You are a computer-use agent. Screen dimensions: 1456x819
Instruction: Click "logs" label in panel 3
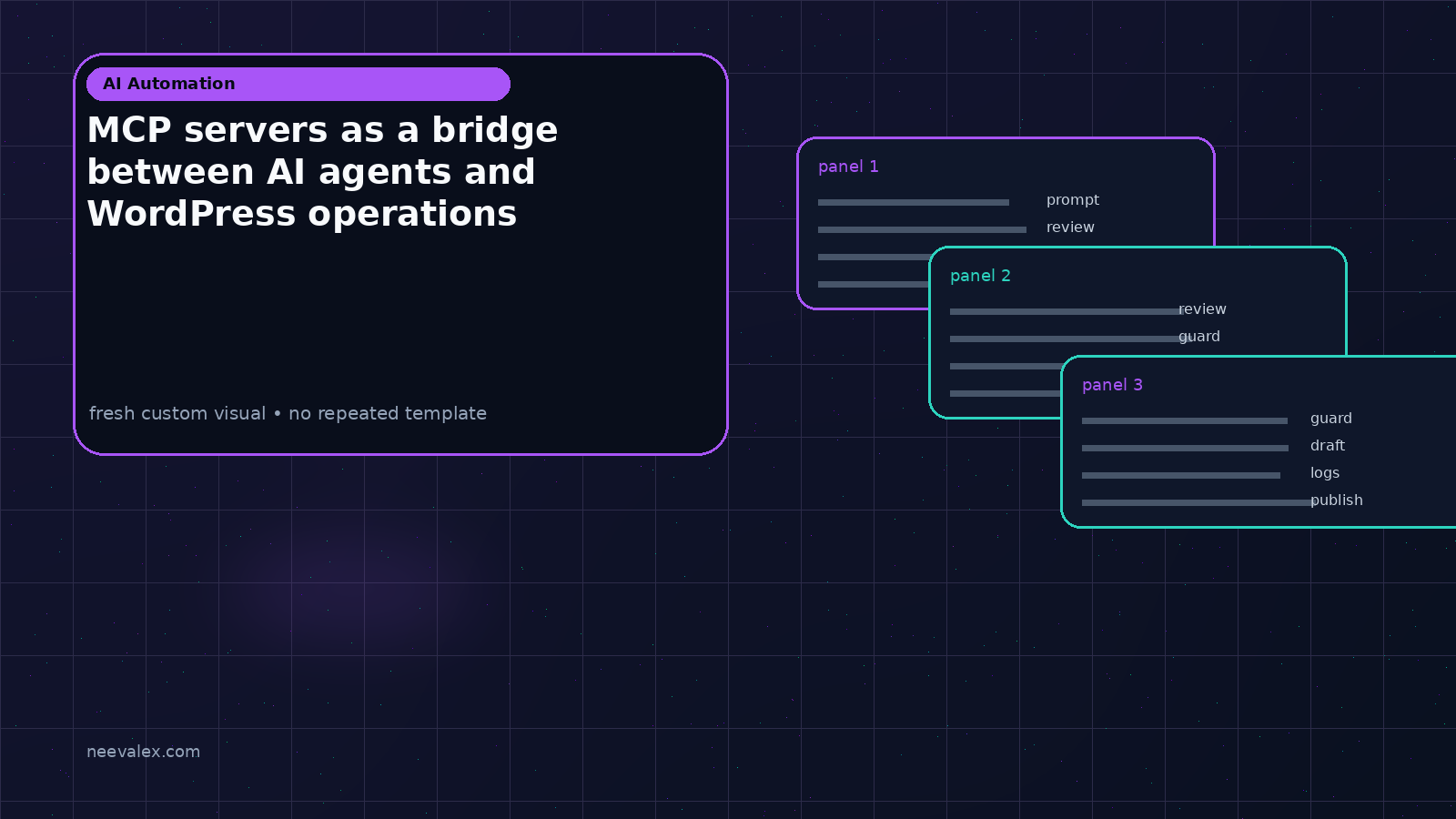pos(1325,473)
